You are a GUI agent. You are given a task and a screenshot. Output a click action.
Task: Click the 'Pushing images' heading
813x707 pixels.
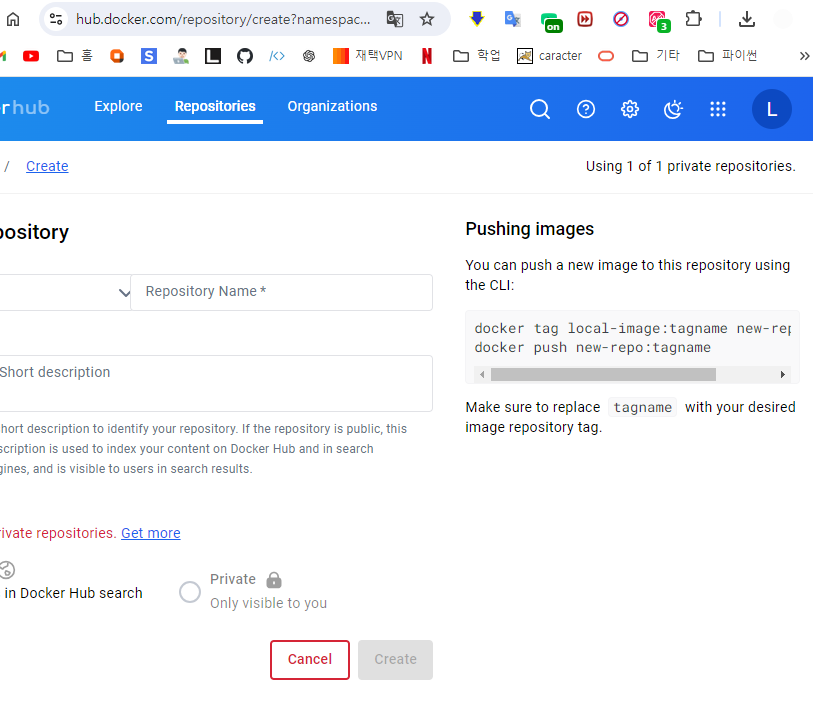click(x=529, y=229)
